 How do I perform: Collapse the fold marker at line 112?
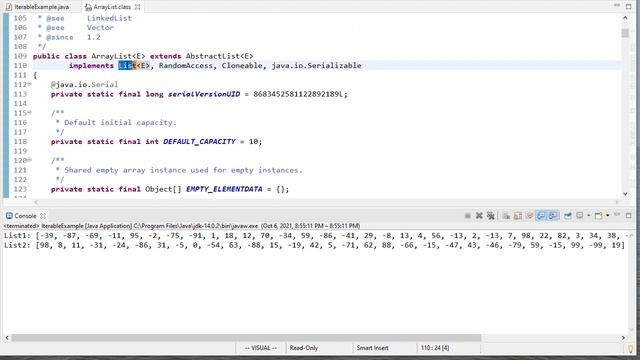pyautogui.click(x=29, y=84)
